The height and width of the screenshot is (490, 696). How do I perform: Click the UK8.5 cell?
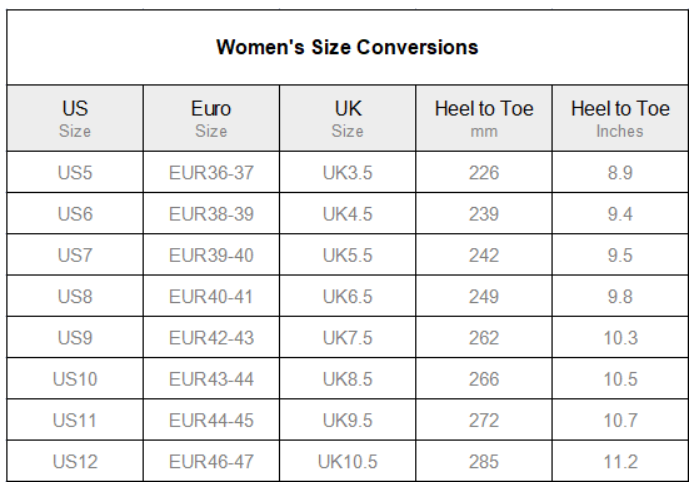pos(348,379)
